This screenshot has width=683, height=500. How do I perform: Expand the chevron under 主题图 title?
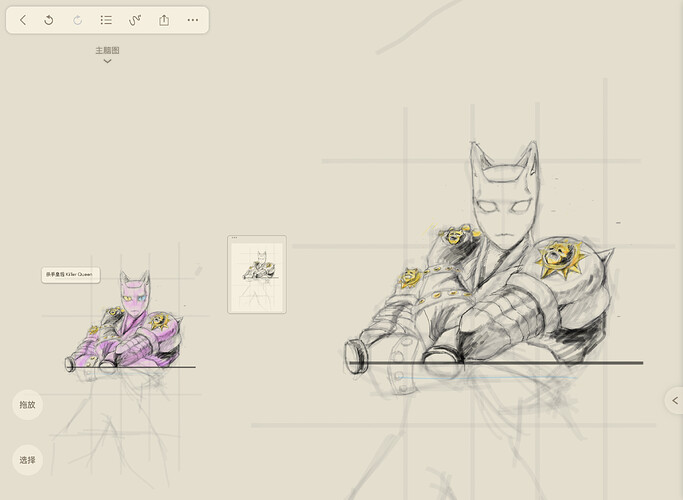click(x=107, y=61)
